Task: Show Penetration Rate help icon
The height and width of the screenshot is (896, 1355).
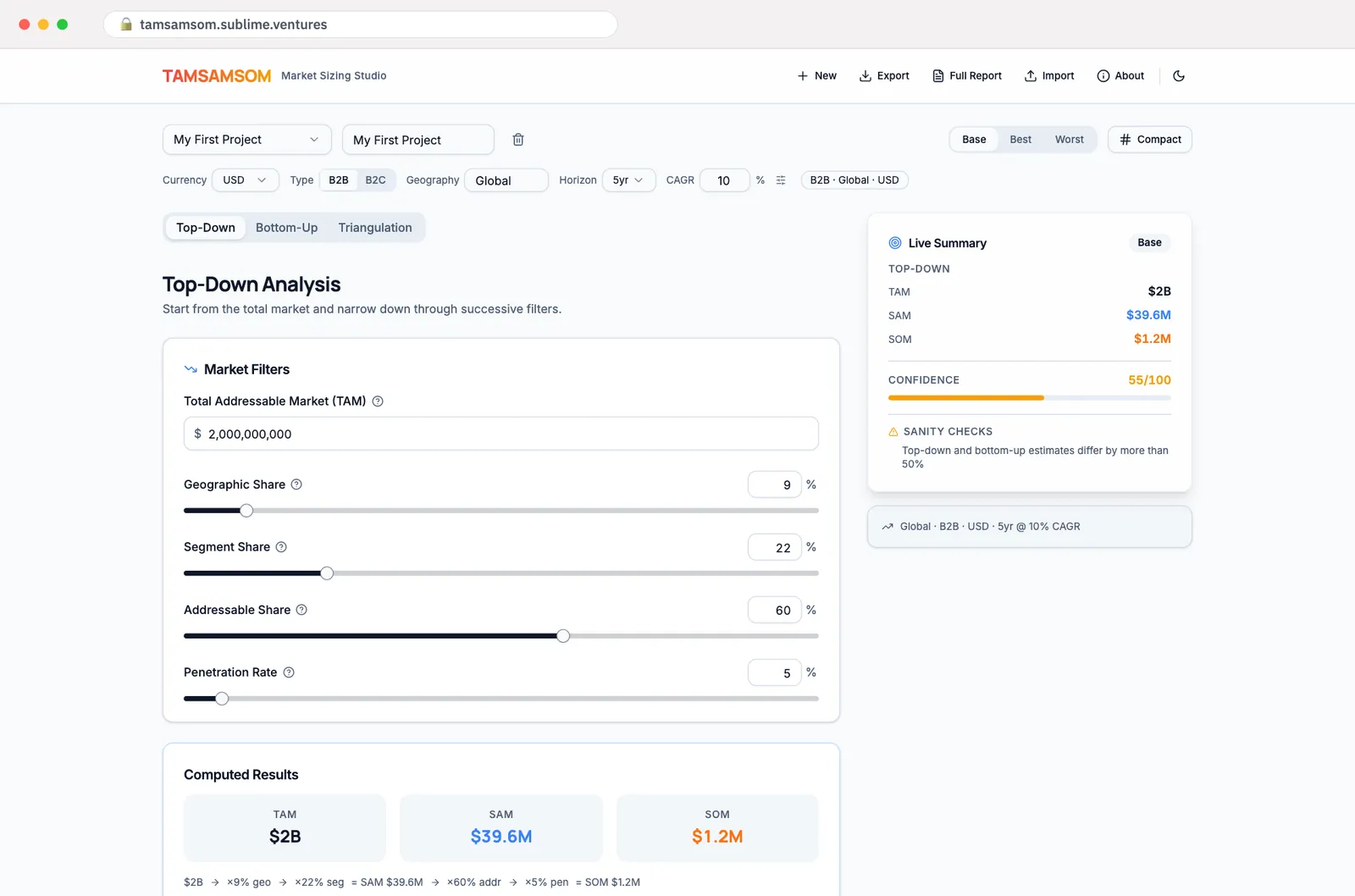Action: 289,672
